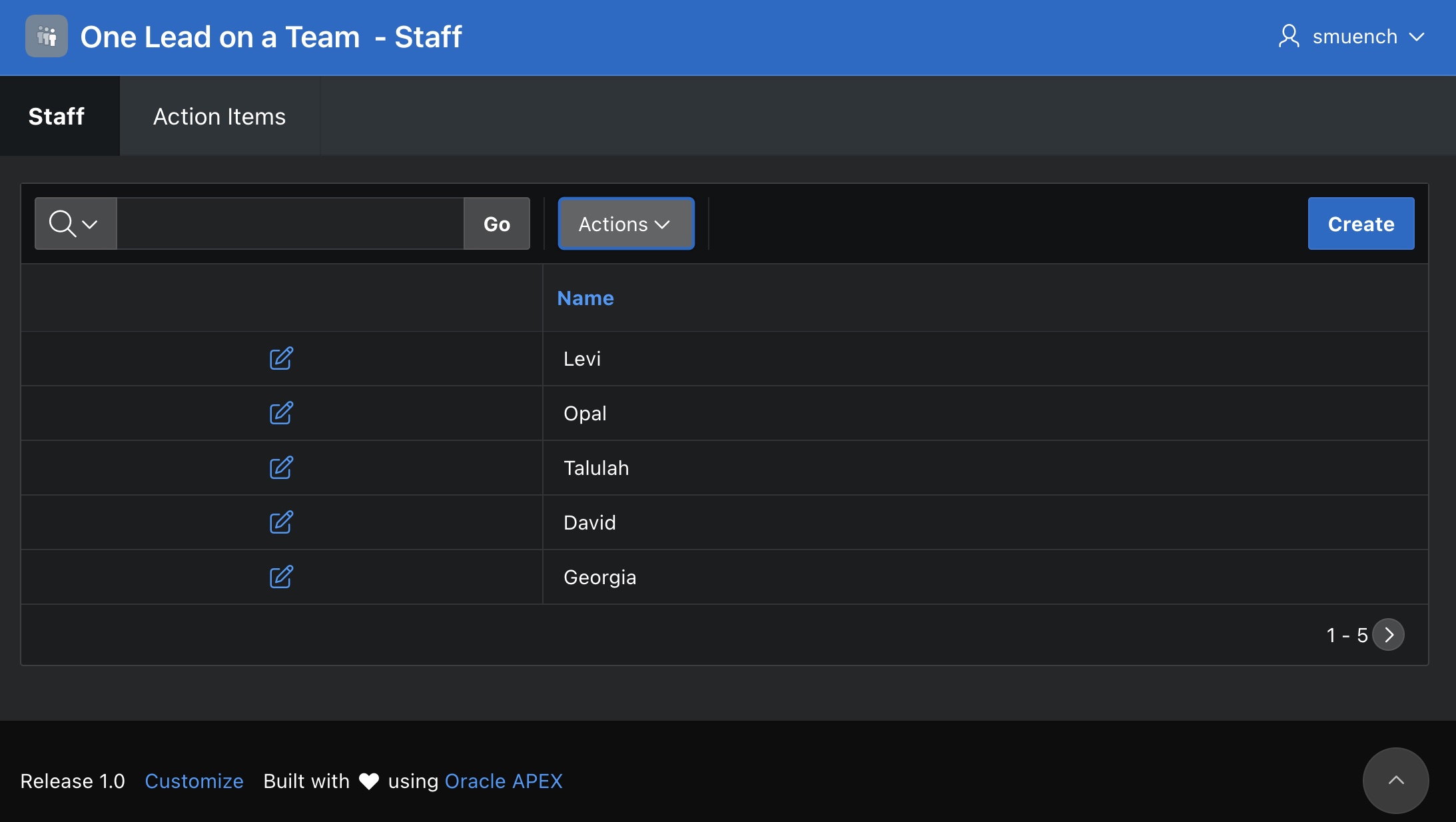Click the Name column header
This screenshot has height=822, width=1456.
[585, 298]
